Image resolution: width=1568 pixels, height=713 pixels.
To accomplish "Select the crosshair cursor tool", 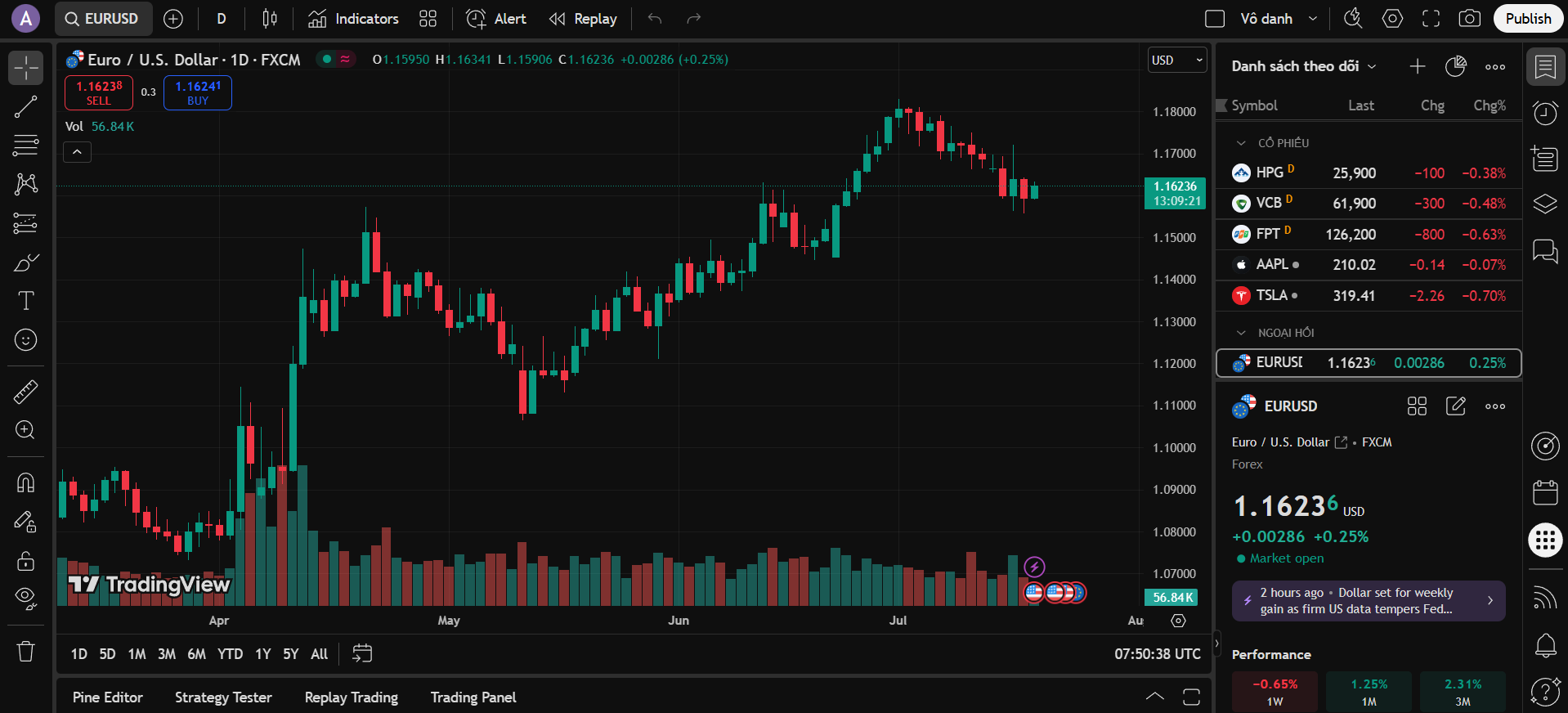I will [x=26, y=68].
